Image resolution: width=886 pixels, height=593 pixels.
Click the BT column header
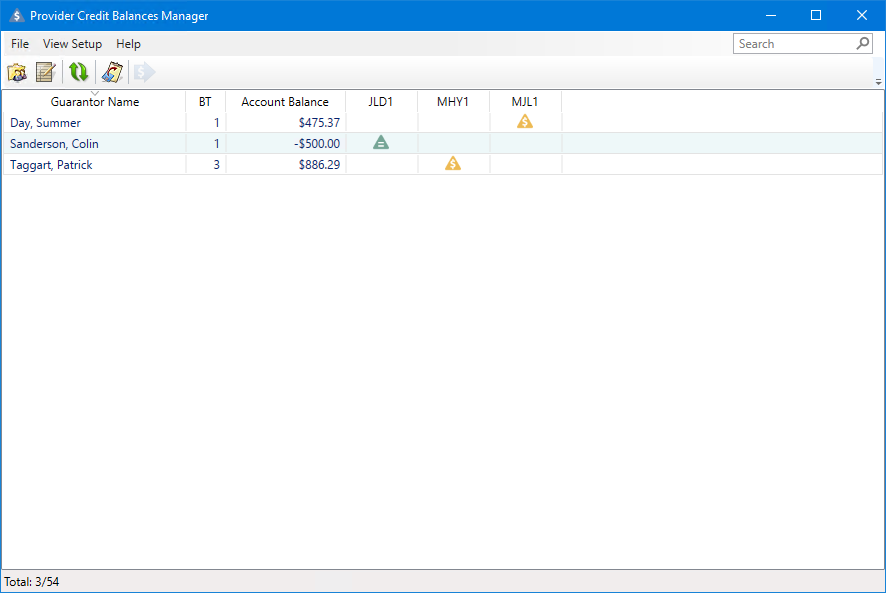click(x=205, y=102)
